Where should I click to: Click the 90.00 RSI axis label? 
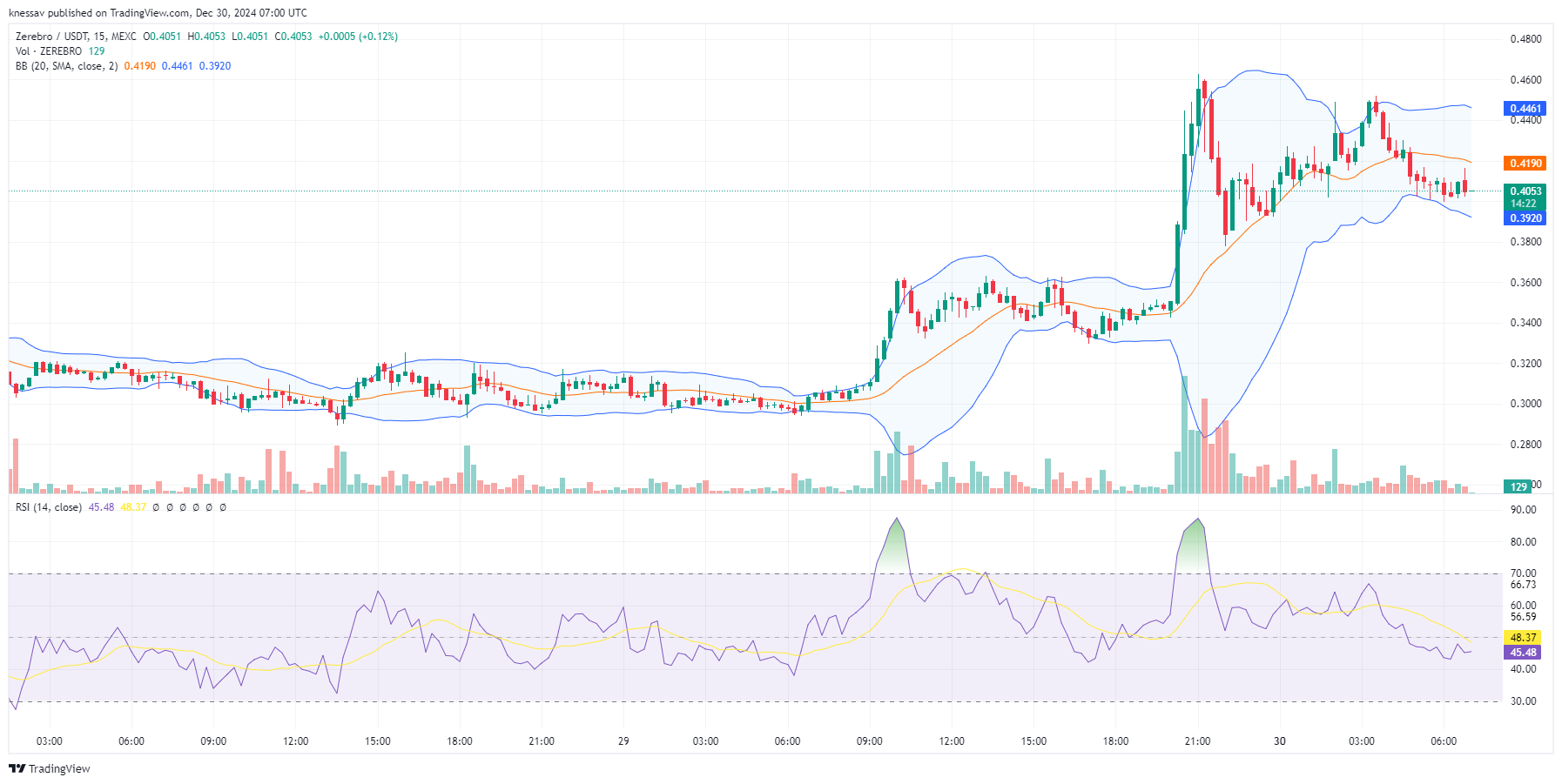pos(1523,510)
